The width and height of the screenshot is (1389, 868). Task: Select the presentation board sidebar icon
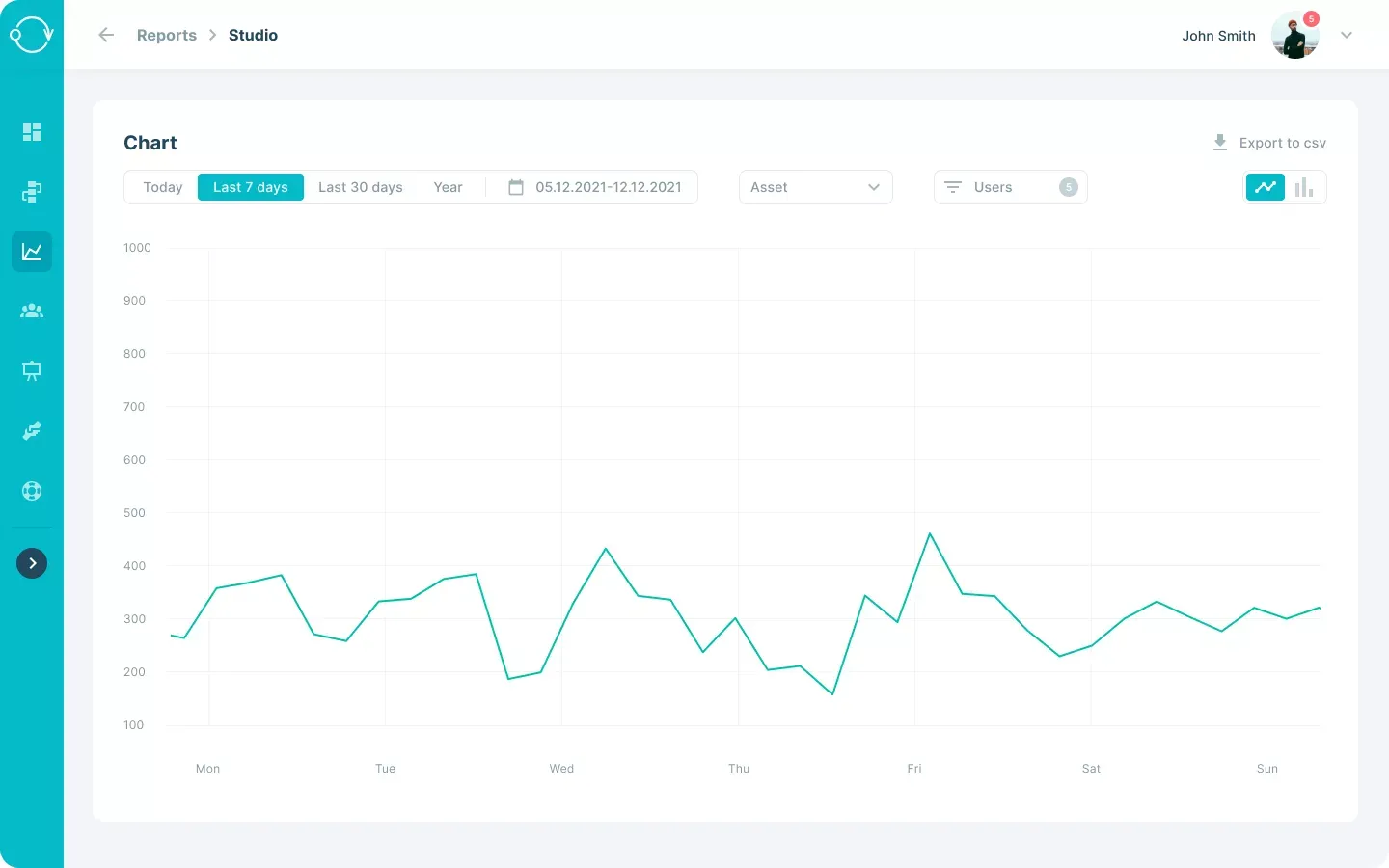click(x=32, y=370)
